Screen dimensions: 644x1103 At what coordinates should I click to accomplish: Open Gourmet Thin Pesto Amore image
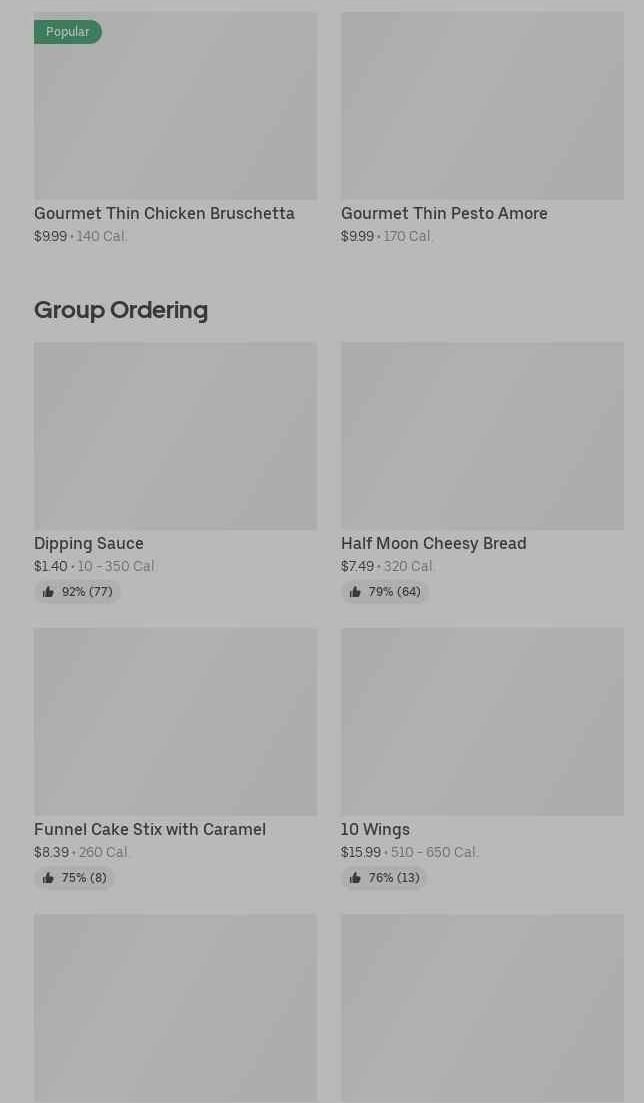(482, 105)
